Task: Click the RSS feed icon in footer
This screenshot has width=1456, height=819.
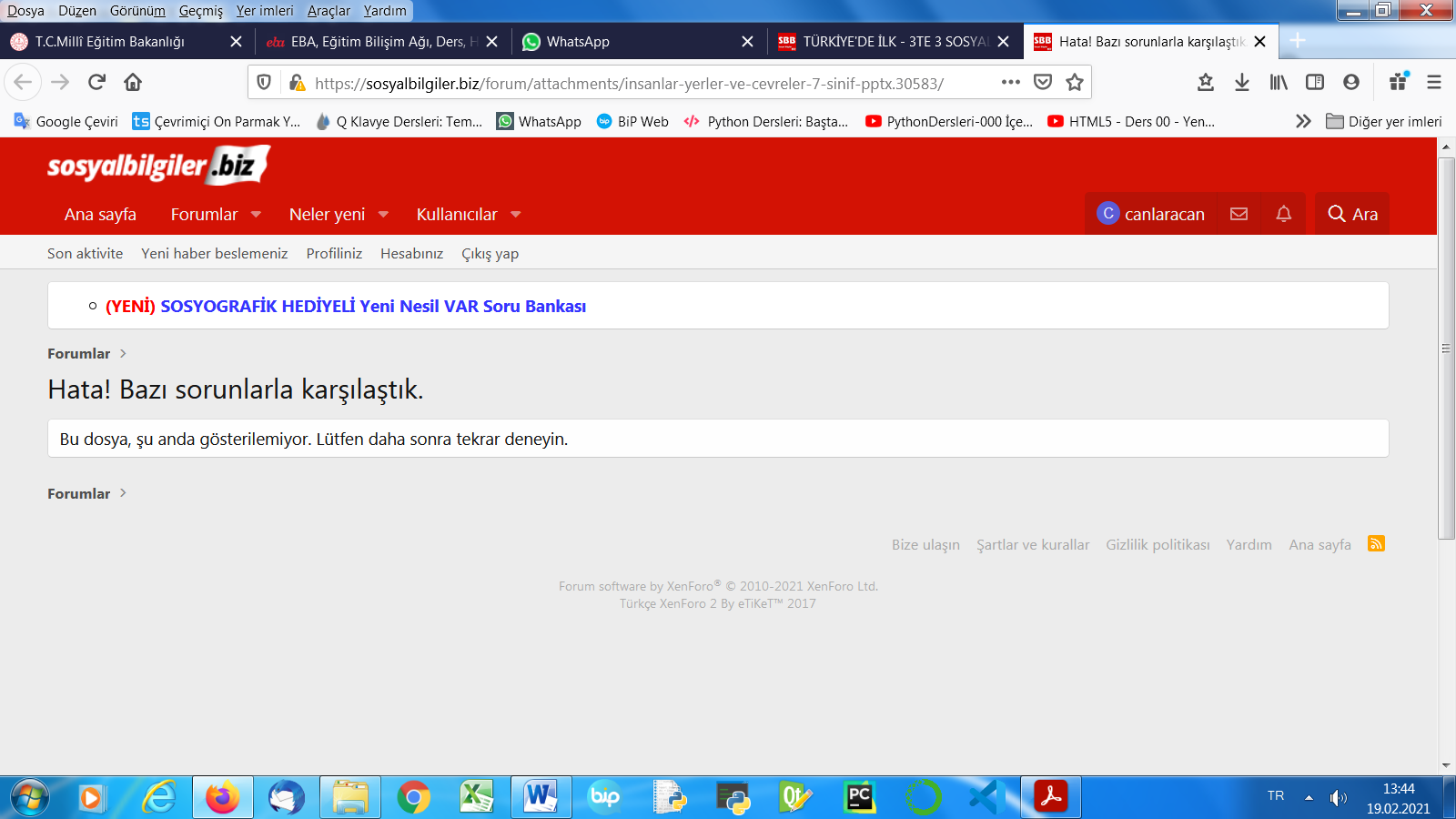Action: click(x=1376, y=544)
